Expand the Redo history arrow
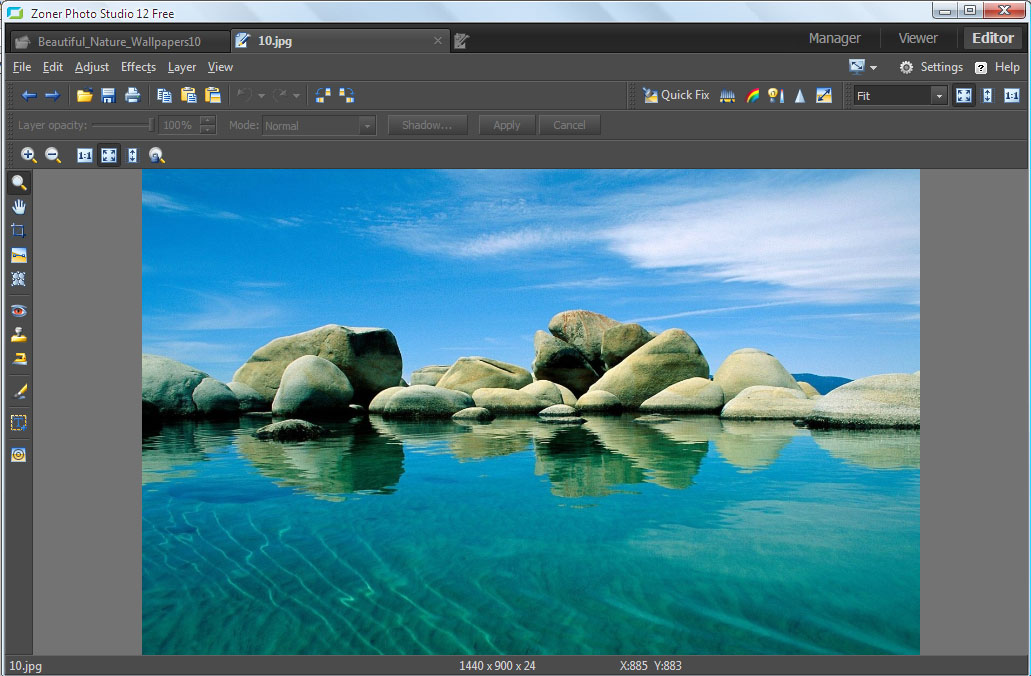 [297, 96]
